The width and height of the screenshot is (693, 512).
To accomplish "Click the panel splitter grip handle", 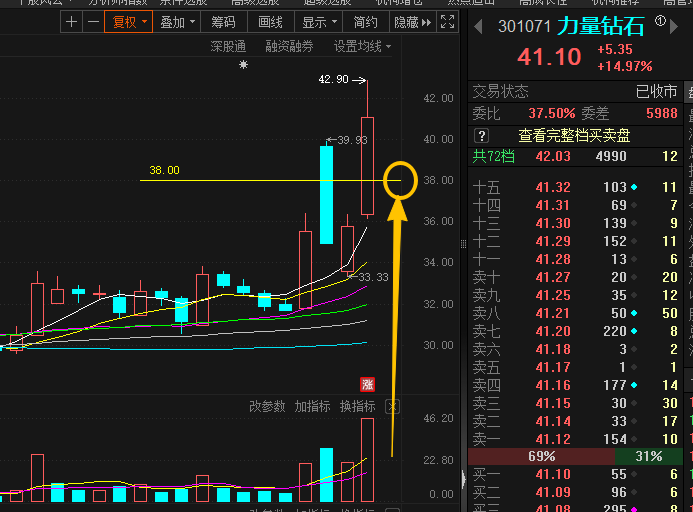I will click(463, 244).
